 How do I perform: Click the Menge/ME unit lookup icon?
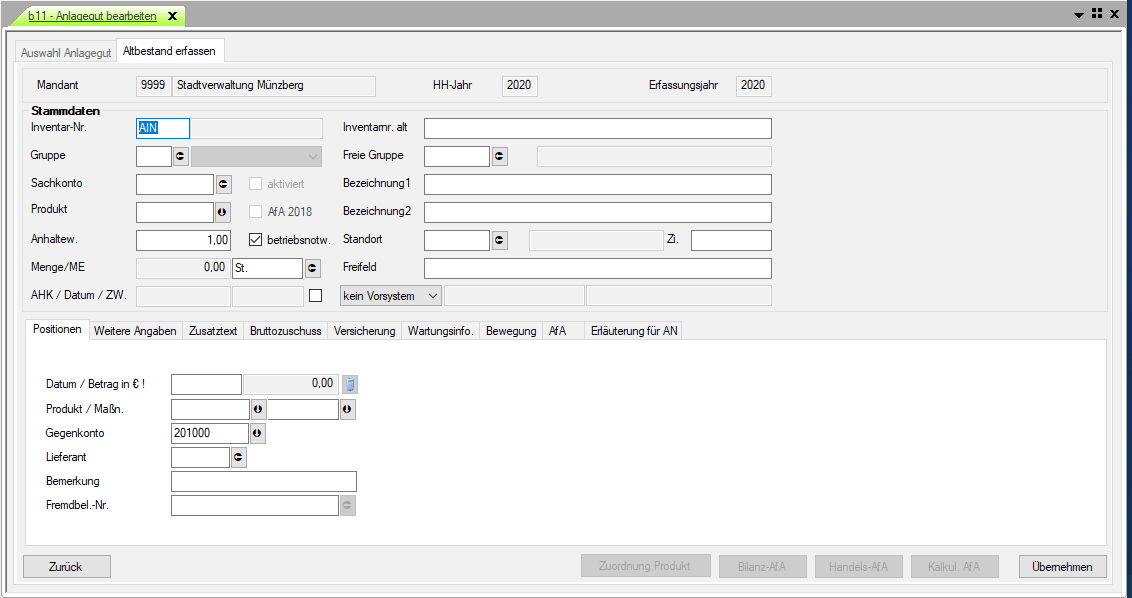tap(313, 268)
